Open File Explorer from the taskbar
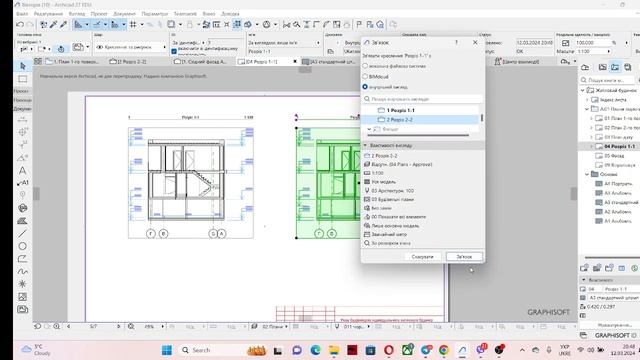Viewport: 640px width, 360px height. coord(334,350)
